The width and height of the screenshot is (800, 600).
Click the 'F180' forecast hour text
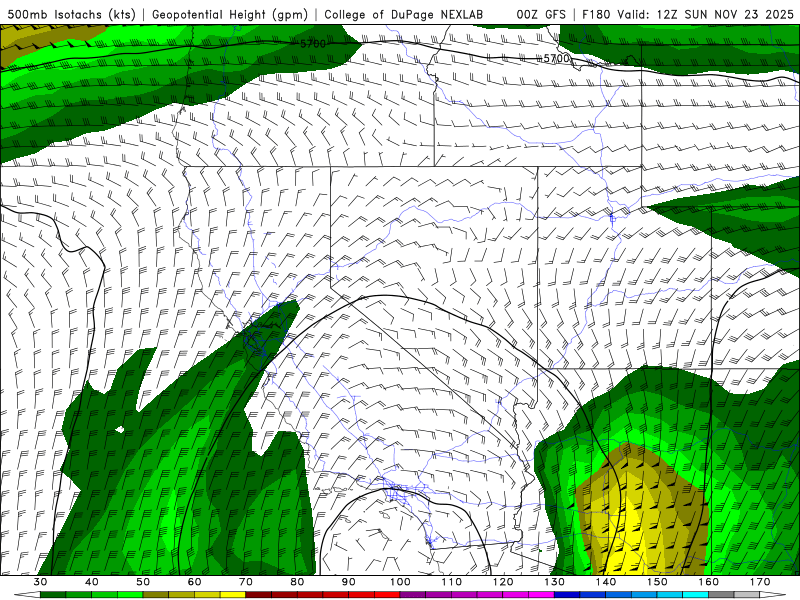click(596, 14)
